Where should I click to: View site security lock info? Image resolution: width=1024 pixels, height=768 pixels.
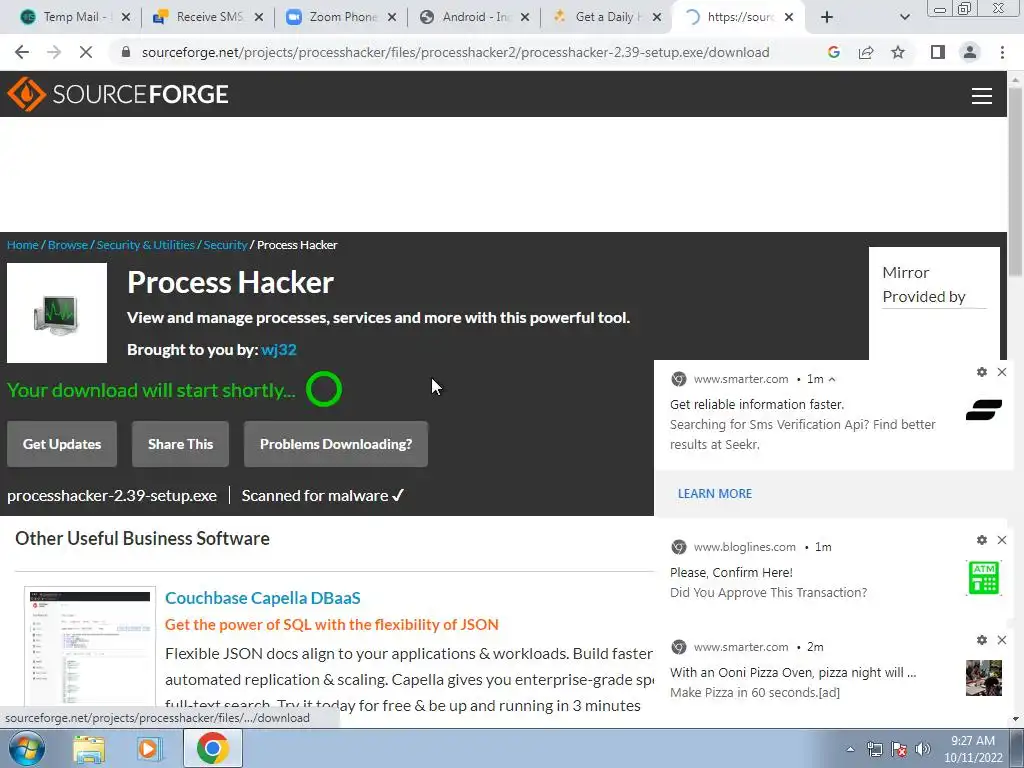126,52
